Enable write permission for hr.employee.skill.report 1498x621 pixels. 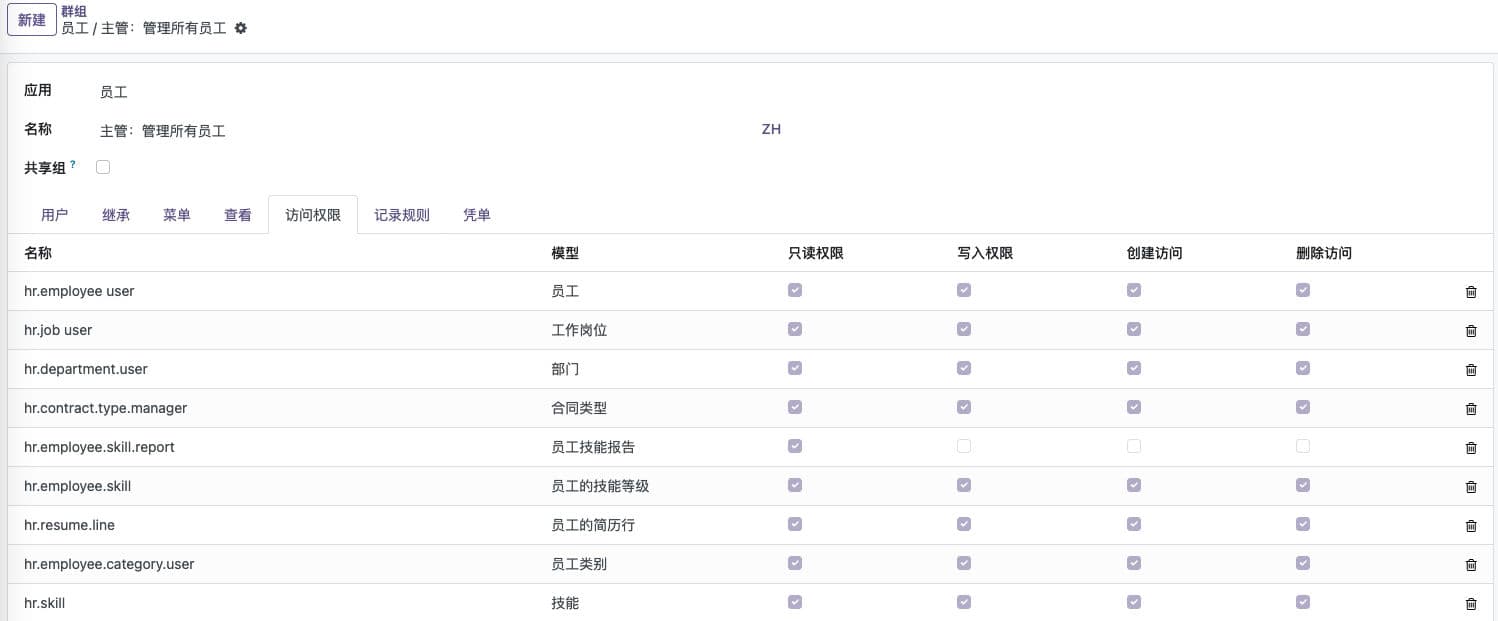[964, 447]
